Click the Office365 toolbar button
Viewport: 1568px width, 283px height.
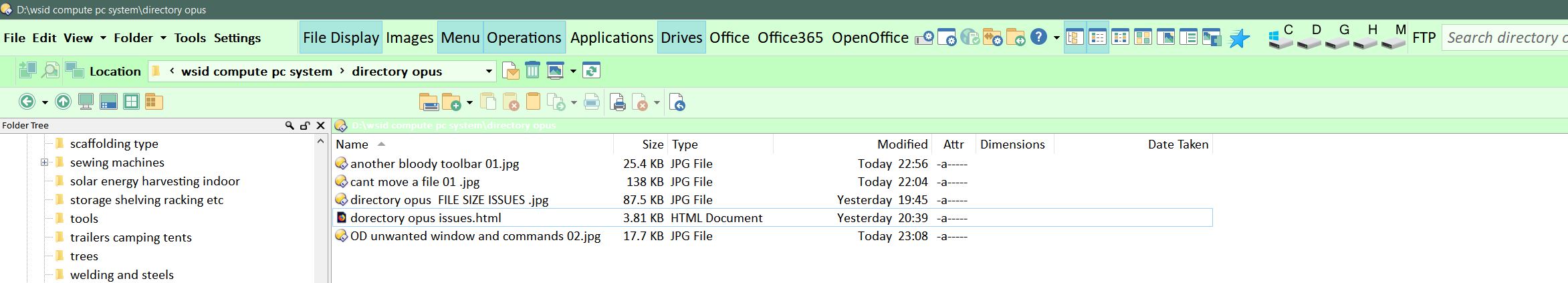(790, 37)
